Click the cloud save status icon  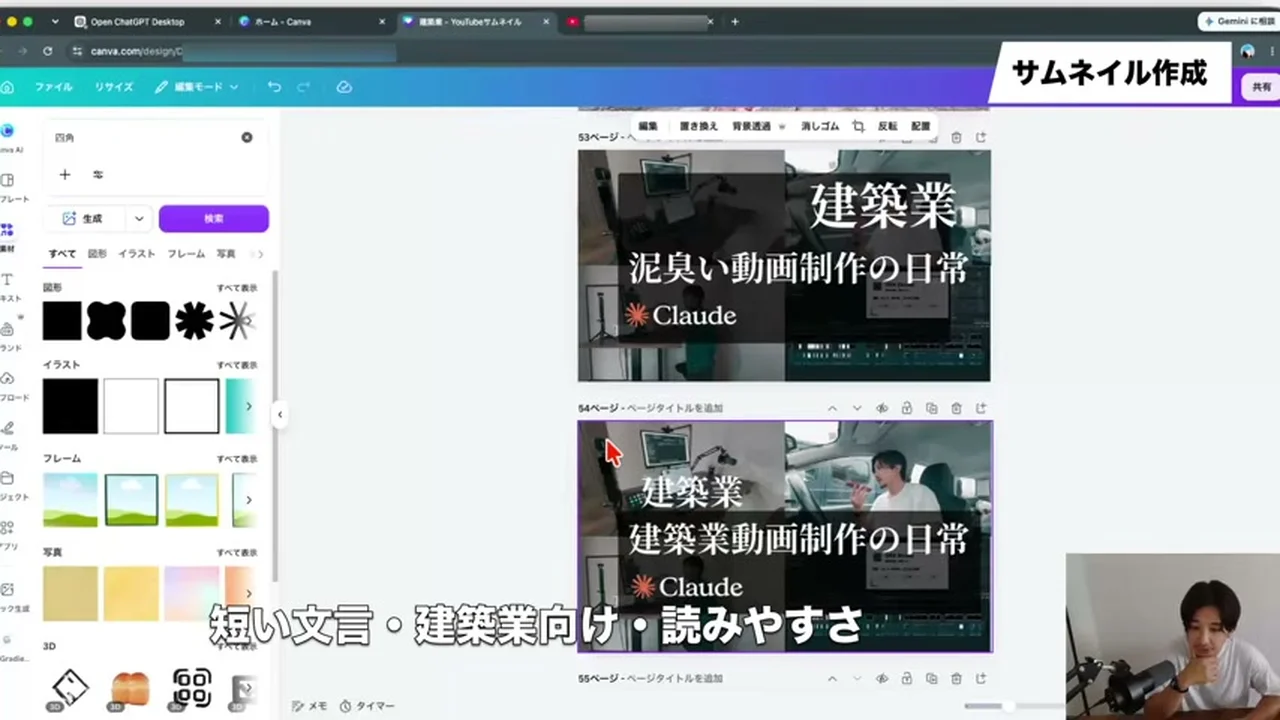(x=344, y=87)
